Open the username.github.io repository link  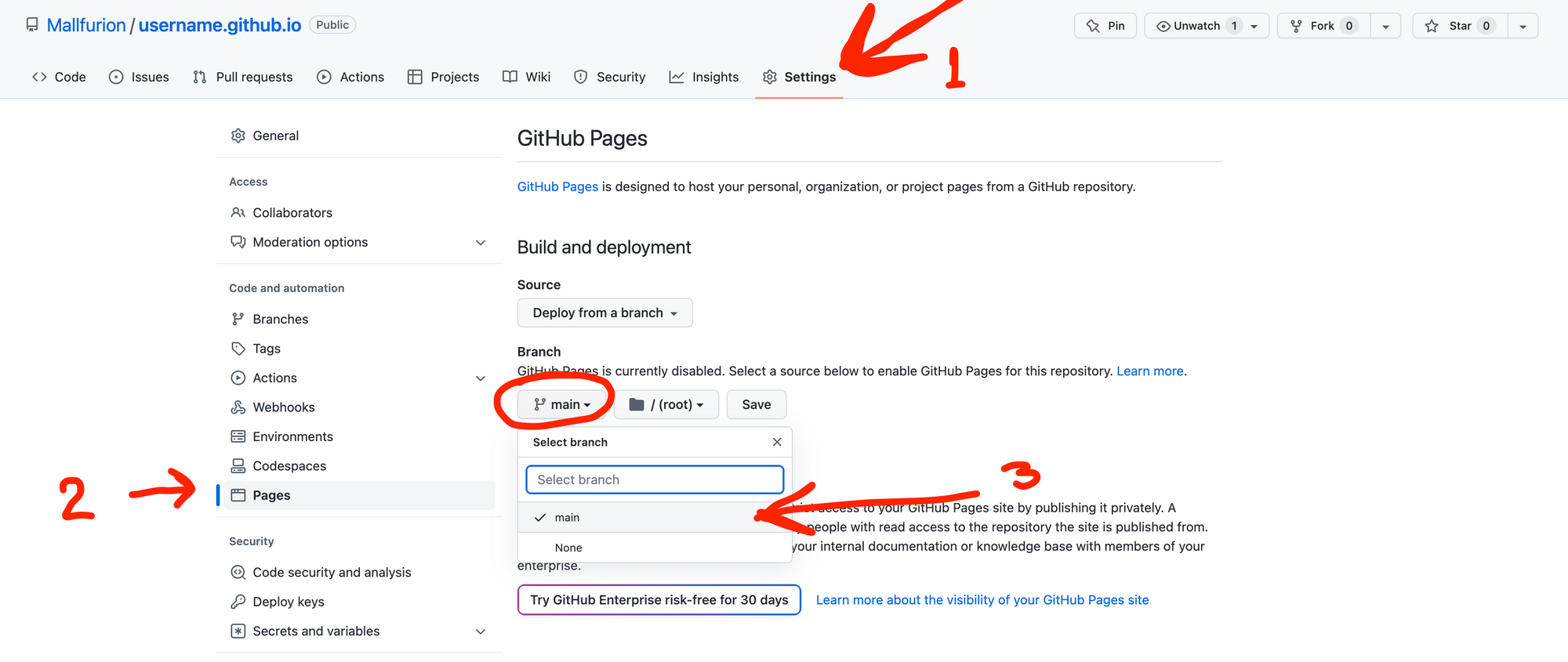coord(220,25)
